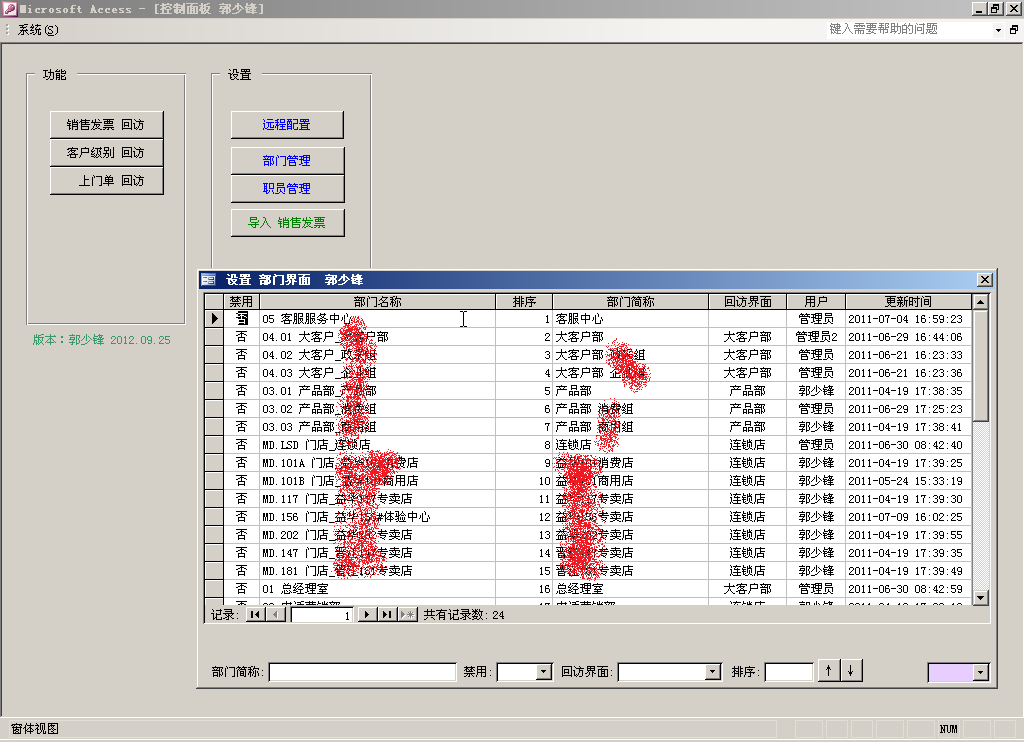Click the move-up arrow beside 排序
Screen dimensions: 1024x742
[x=829, y=671]
